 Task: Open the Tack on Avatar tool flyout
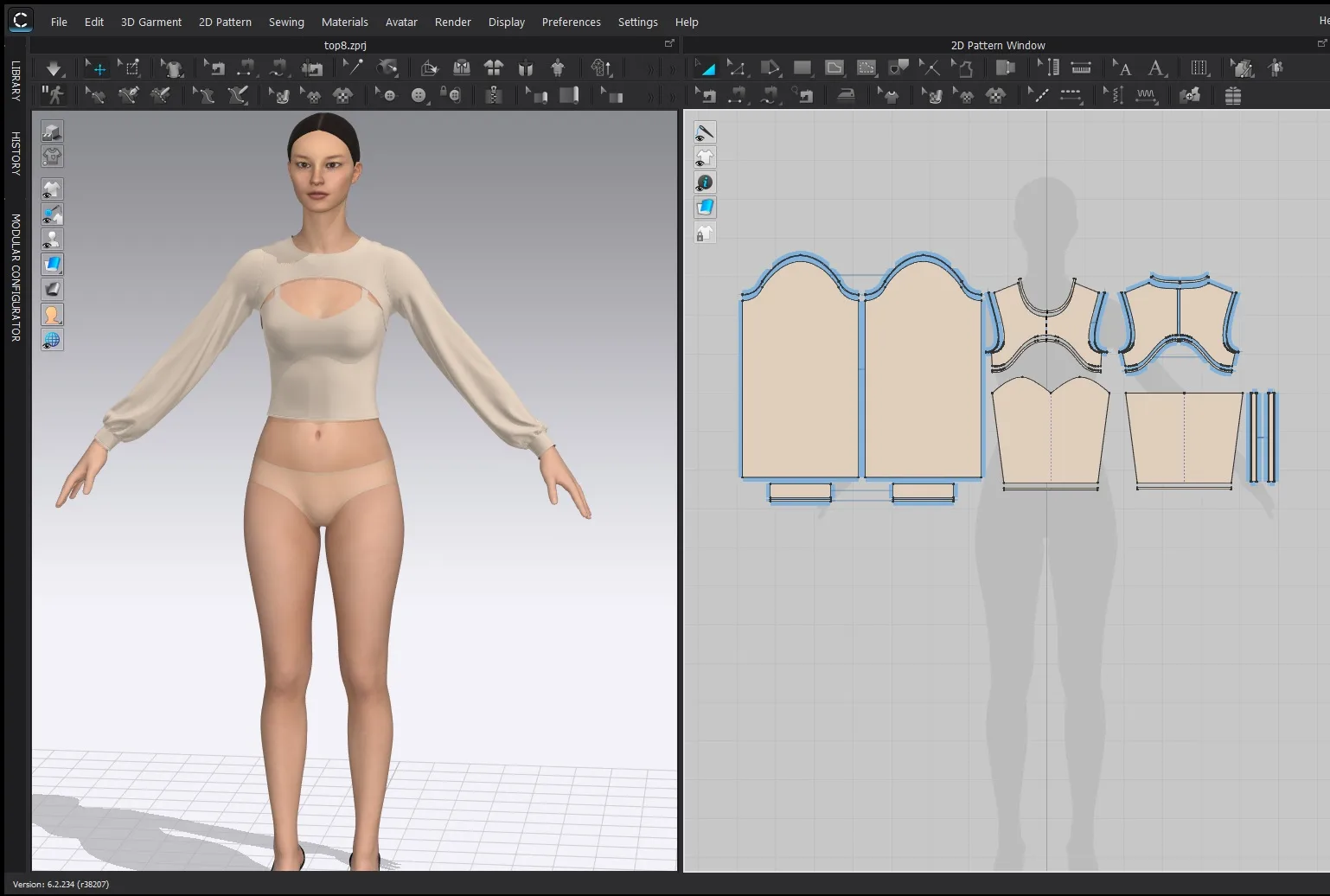(387, 67)
